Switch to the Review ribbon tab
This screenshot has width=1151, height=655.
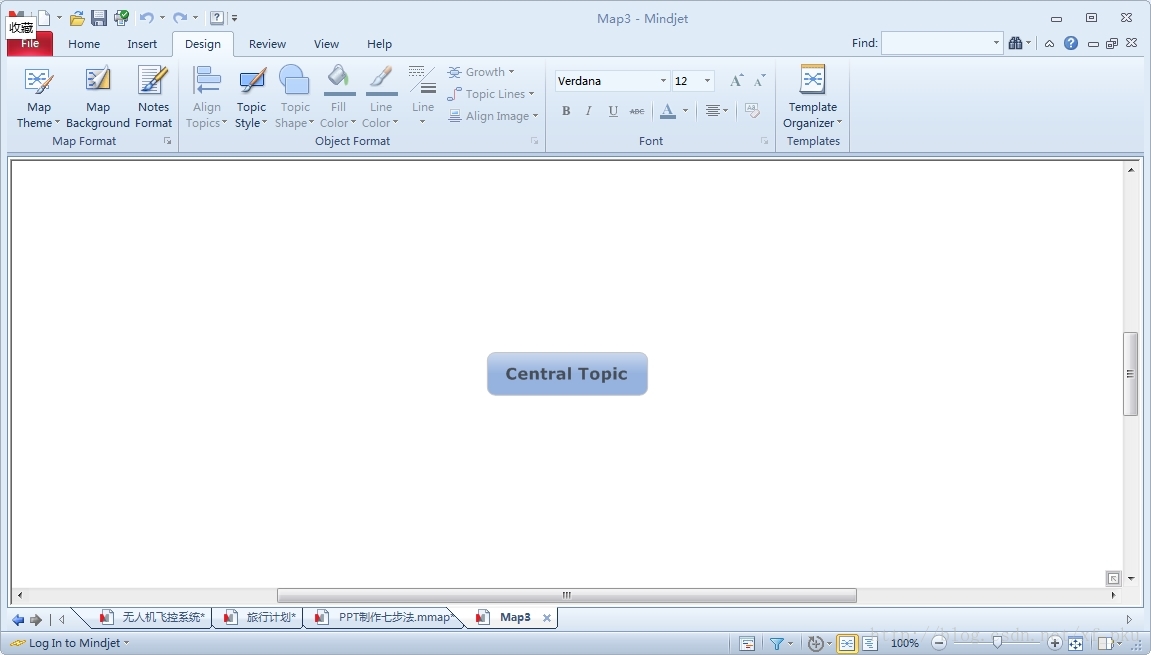tap(267, 44)
